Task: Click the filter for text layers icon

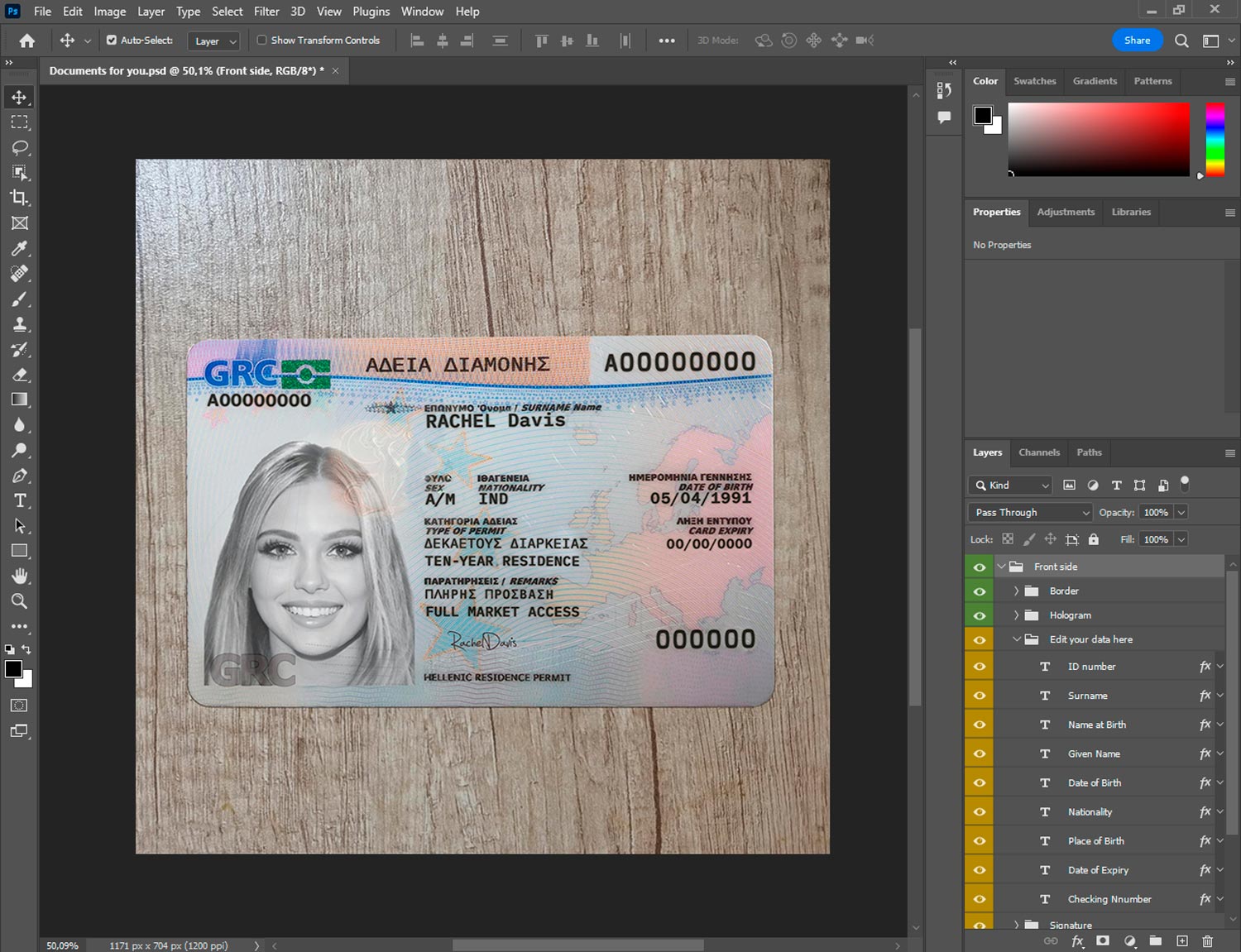Action: point(1116,485)
